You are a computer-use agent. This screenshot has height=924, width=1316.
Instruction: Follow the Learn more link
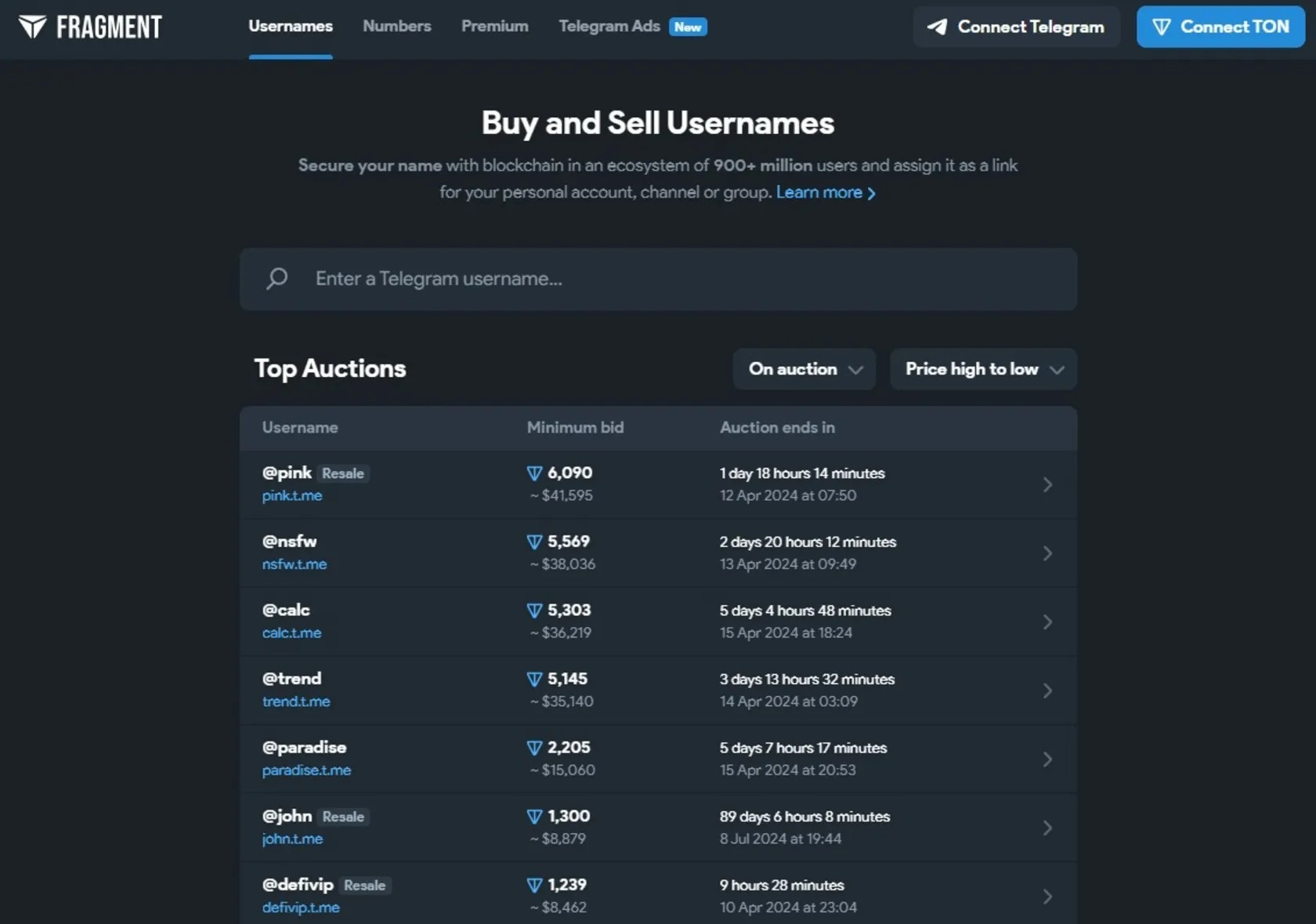826,192
